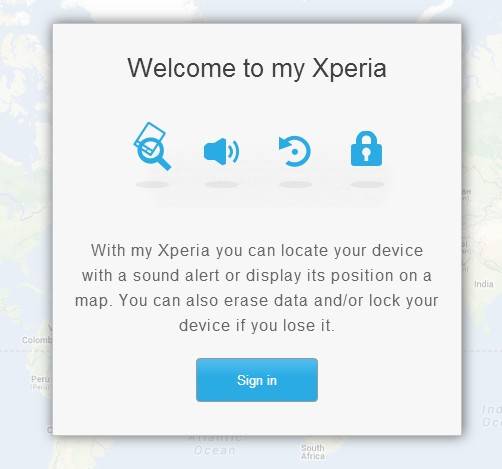Screen dimensions: 502x469
Task: Select the blue padlock lock icon
Action: [x=366, y=149]
